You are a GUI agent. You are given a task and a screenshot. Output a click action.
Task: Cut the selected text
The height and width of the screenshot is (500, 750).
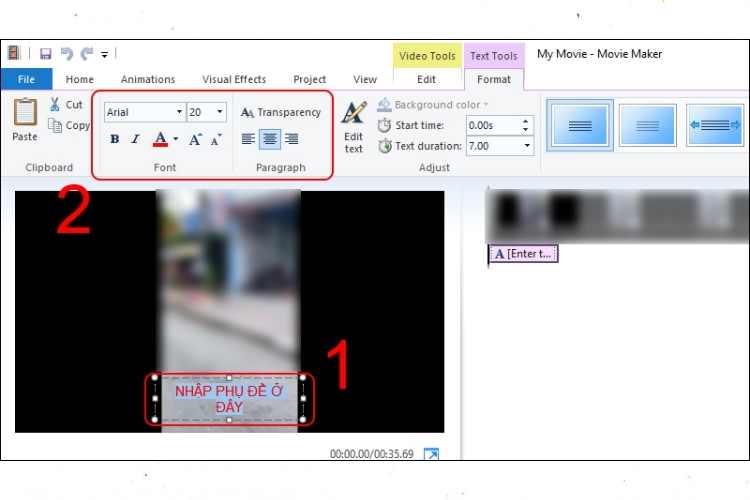[66, 104]
